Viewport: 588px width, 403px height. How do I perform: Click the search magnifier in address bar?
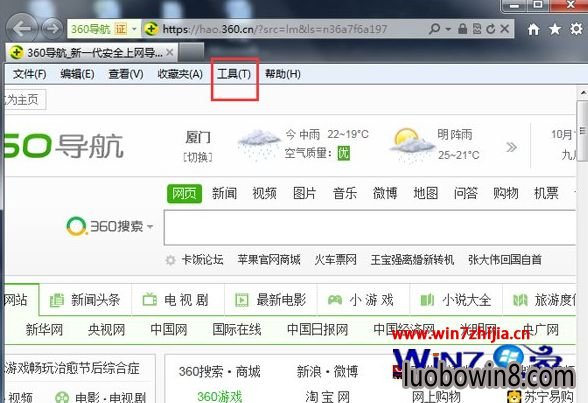point(434,29)
